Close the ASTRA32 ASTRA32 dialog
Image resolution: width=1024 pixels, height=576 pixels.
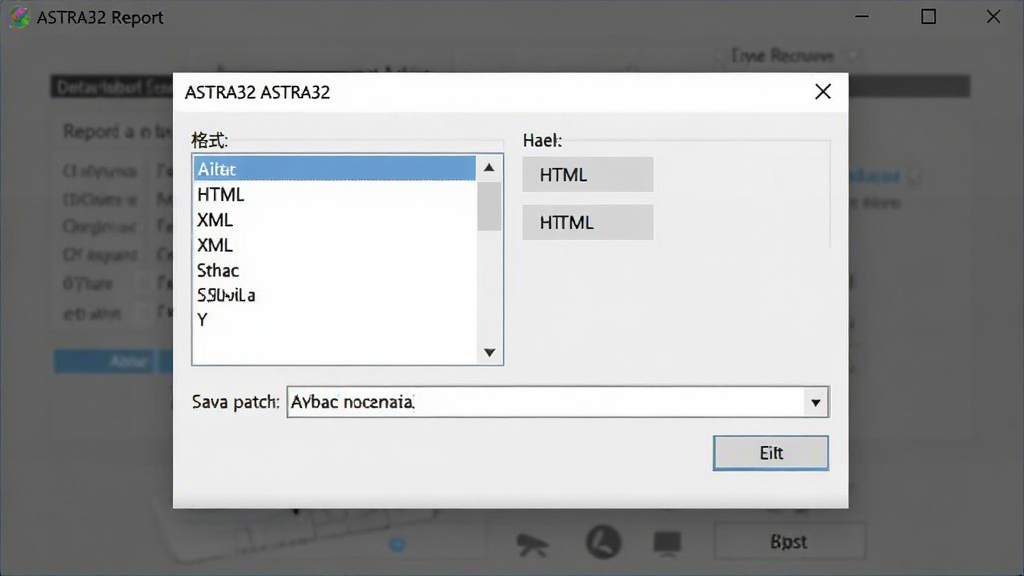tap(823, 92)
